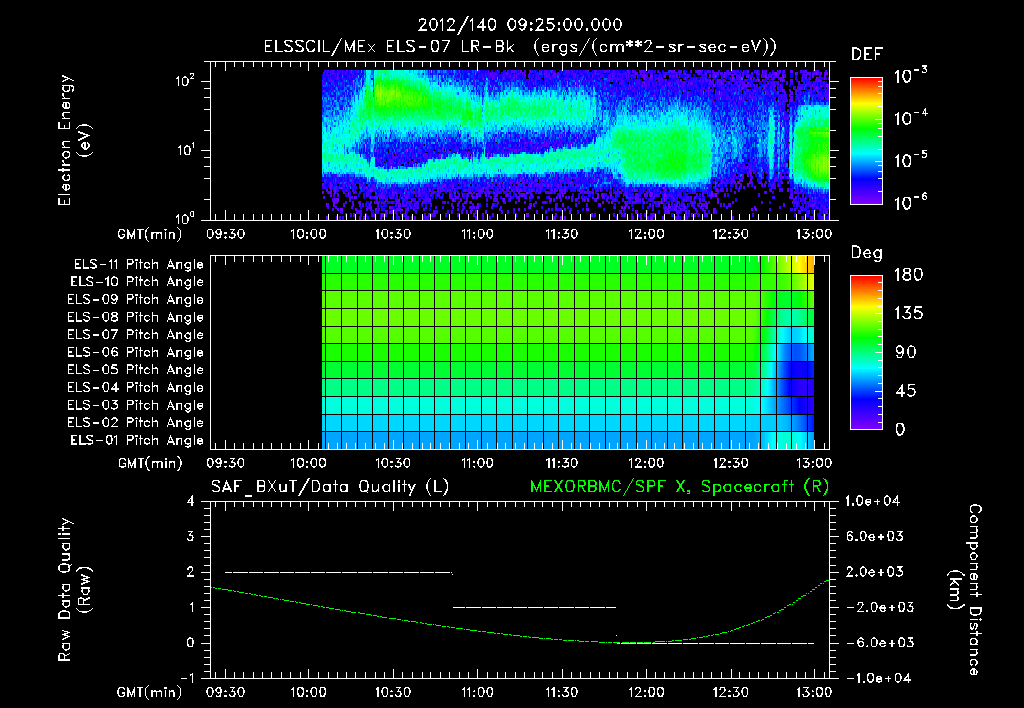Image resolution: width=1024 pixels, height=708 pixels.
Task: Click 09:30 tick under the bottom plot
Action: (x=225, y=692)
